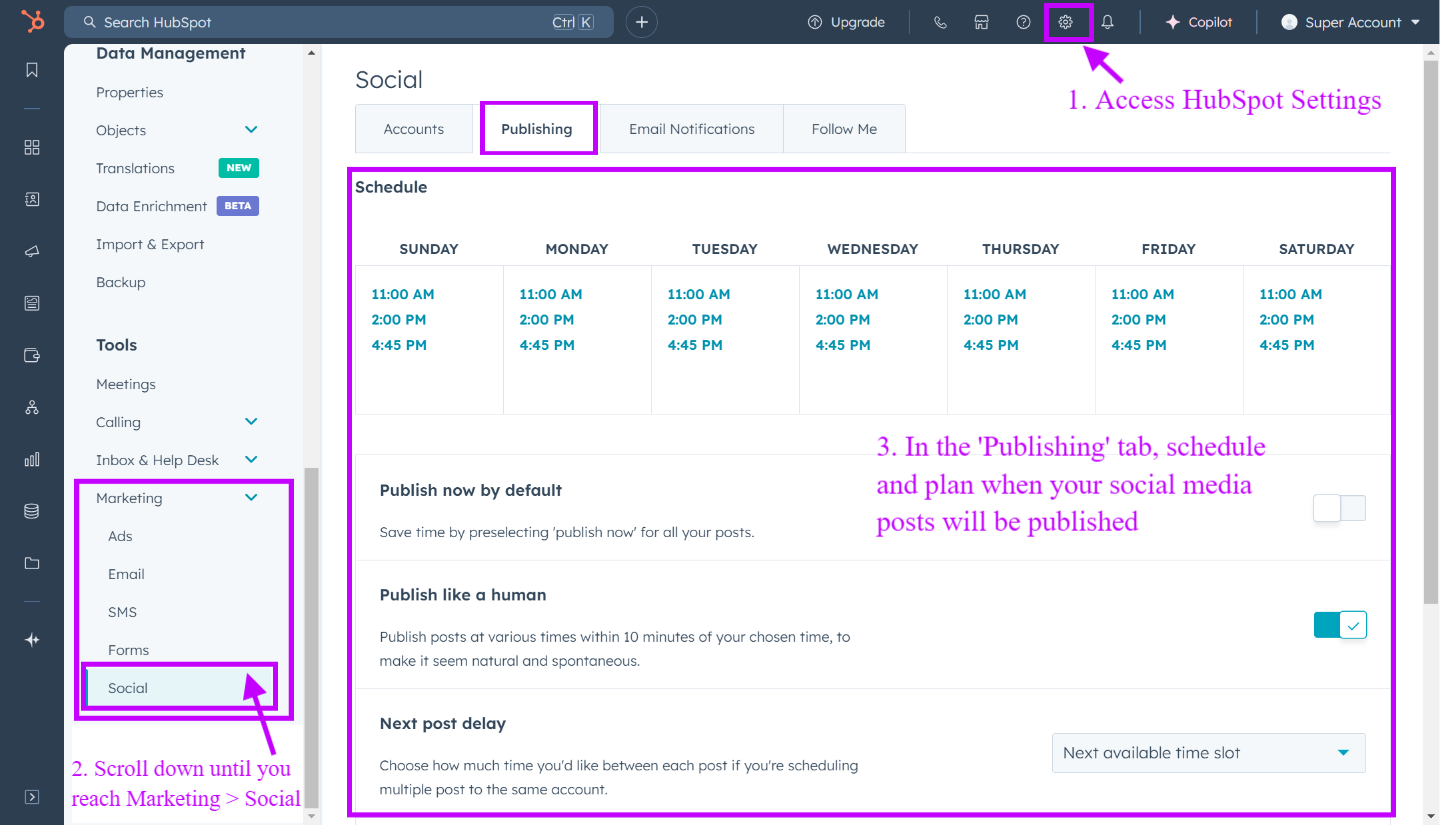Click the Upgrade arrow button

pos(846,22)
